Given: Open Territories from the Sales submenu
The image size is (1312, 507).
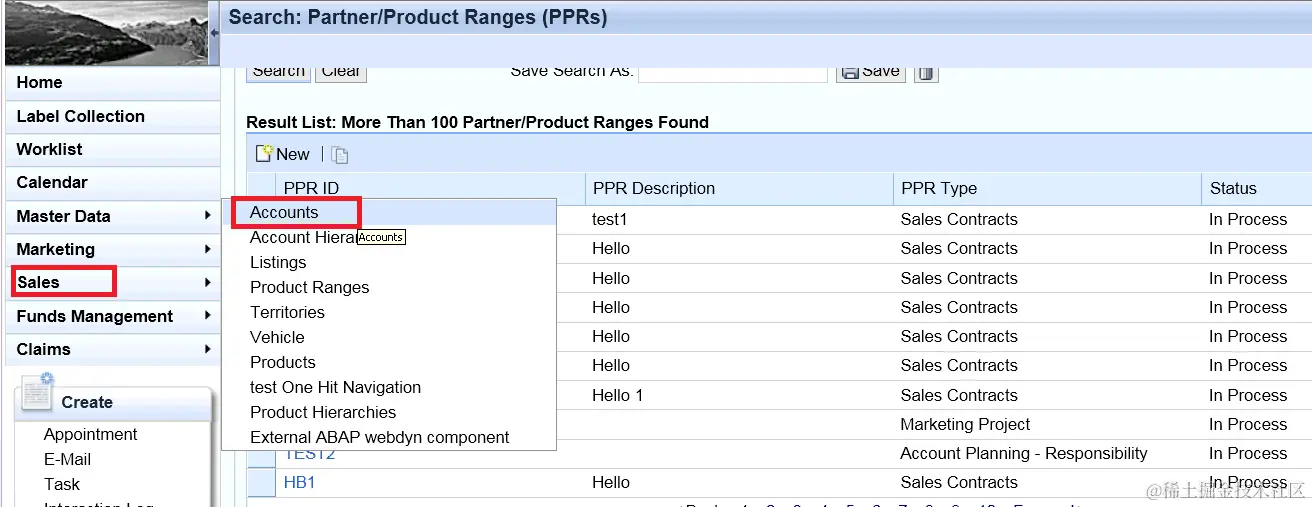Looking at the screenshot, I should click(x=287, y=312).
